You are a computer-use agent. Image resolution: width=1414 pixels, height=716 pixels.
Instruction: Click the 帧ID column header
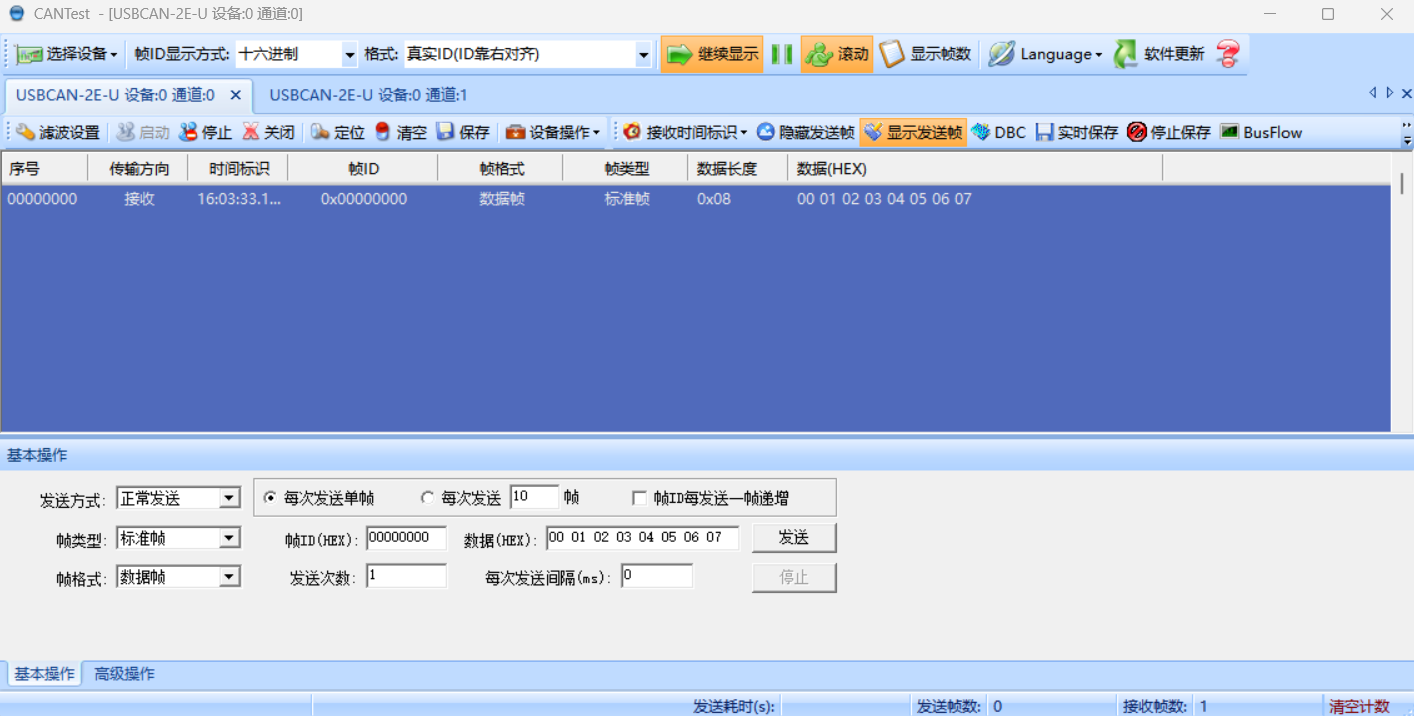363,168
